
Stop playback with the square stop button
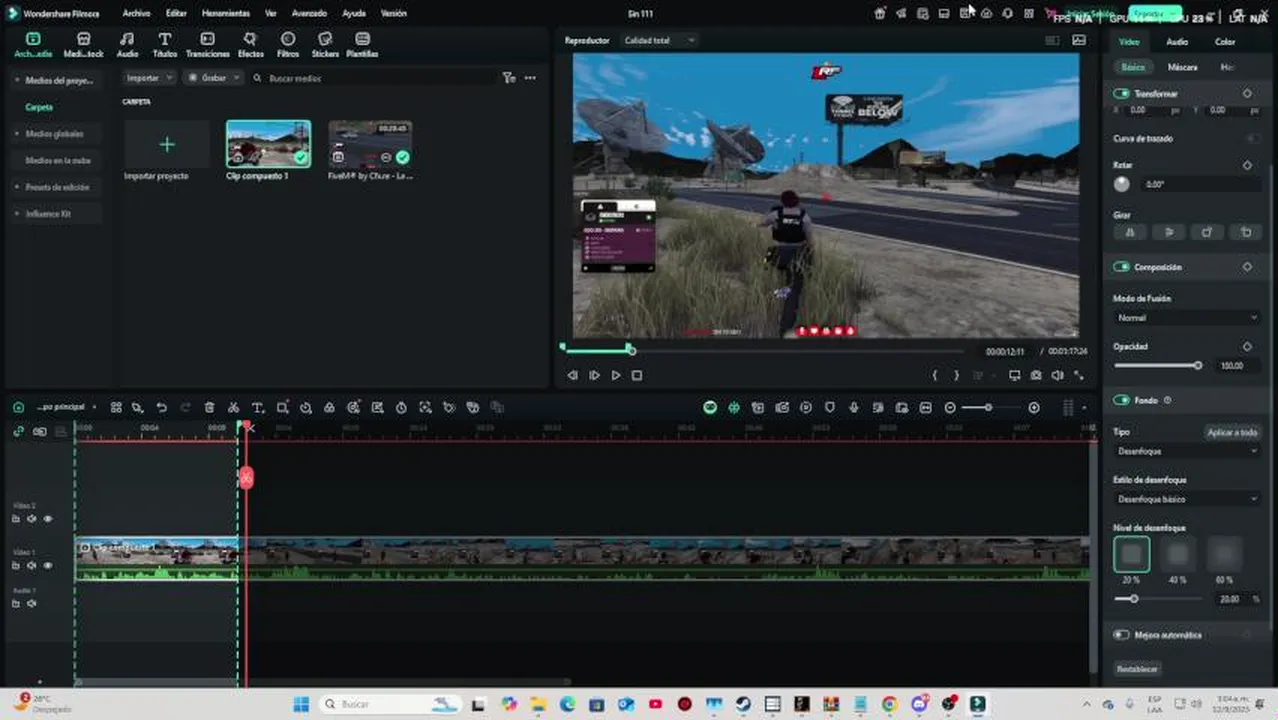click(637, 375)
